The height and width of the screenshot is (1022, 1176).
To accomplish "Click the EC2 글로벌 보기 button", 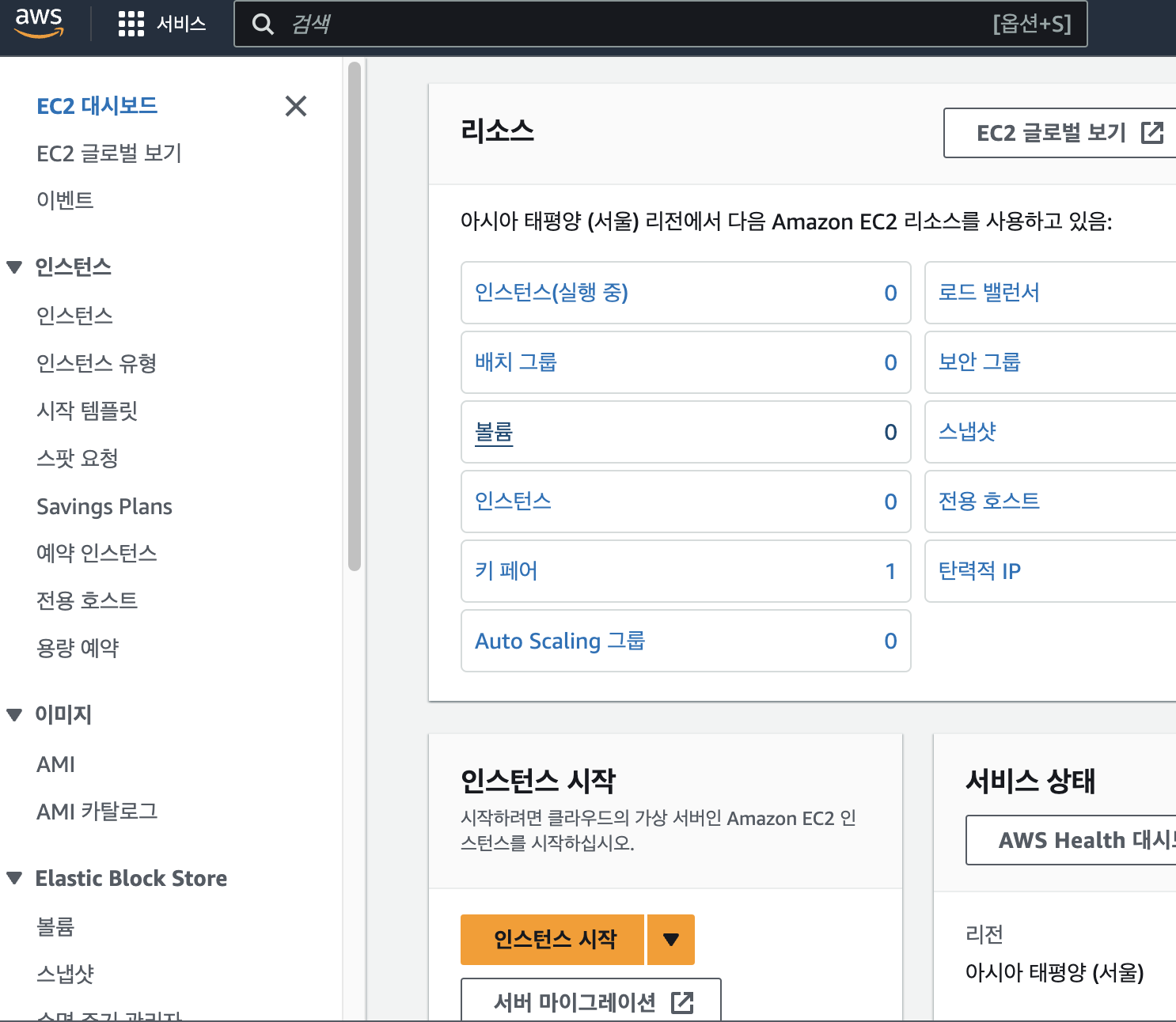I will pyautogui.click(x=1060, y=133).
